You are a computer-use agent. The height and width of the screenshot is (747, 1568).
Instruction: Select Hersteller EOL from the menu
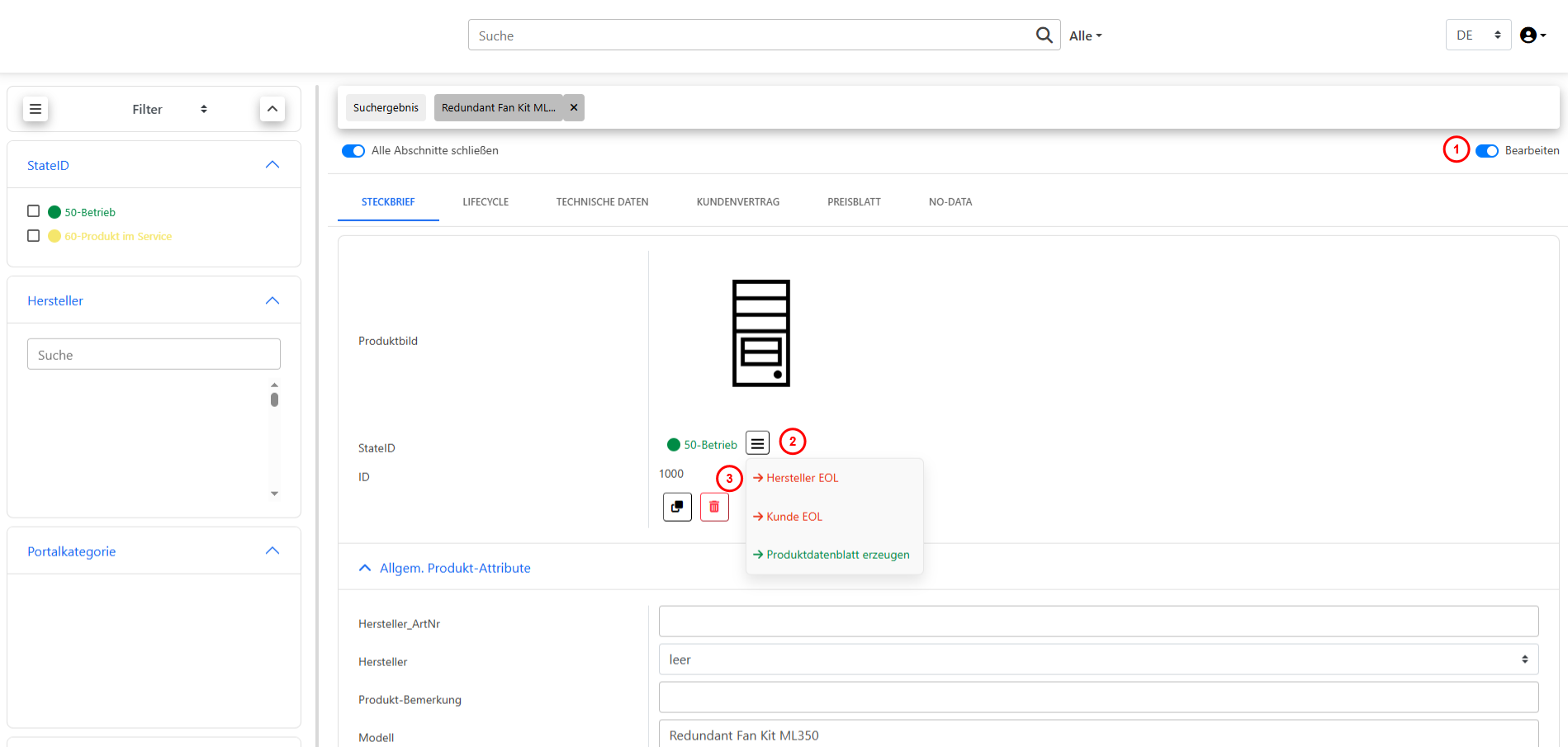[x=801, y=478]
